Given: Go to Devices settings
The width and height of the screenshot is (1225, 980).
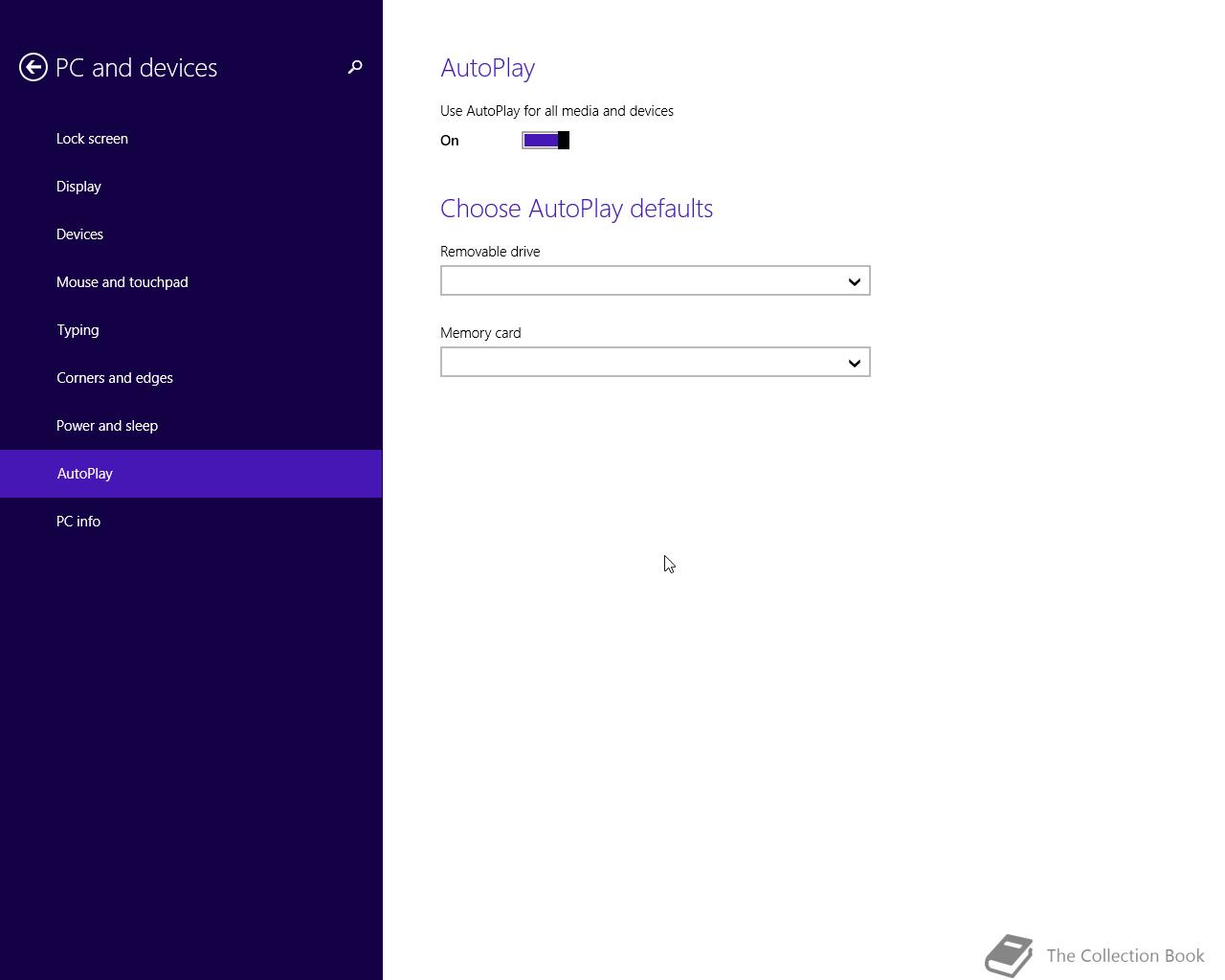Looking at the screenshot, I should (191, 234).
